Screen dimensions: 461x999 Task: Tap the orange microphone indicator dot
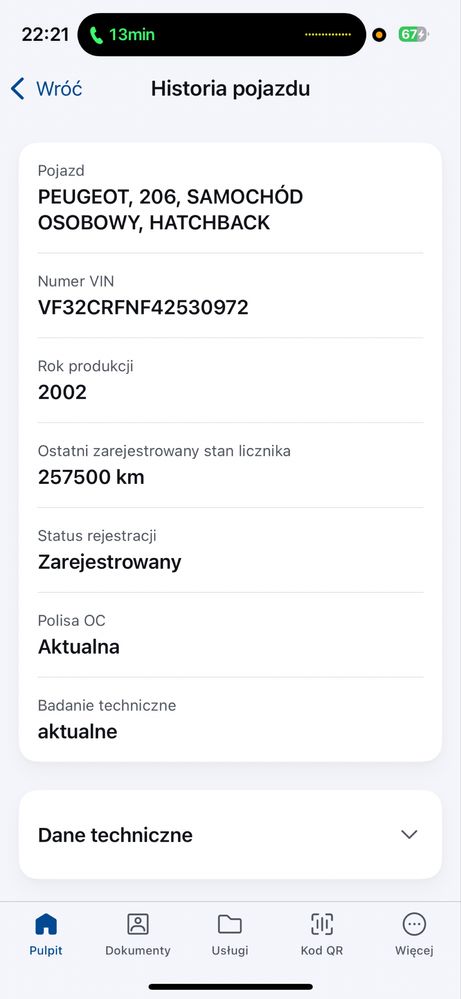(379, 35)
